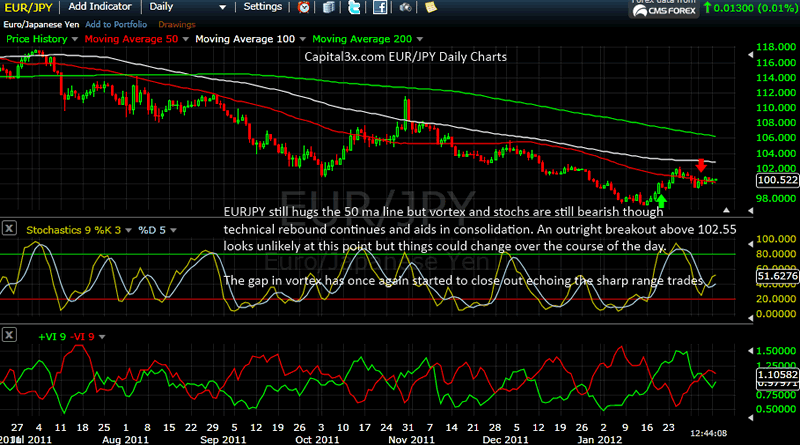Image resolution: width=800 pixels, height=445 pixels.
Task: Close the Stochastics indicator panel
Action: (9, 228)
